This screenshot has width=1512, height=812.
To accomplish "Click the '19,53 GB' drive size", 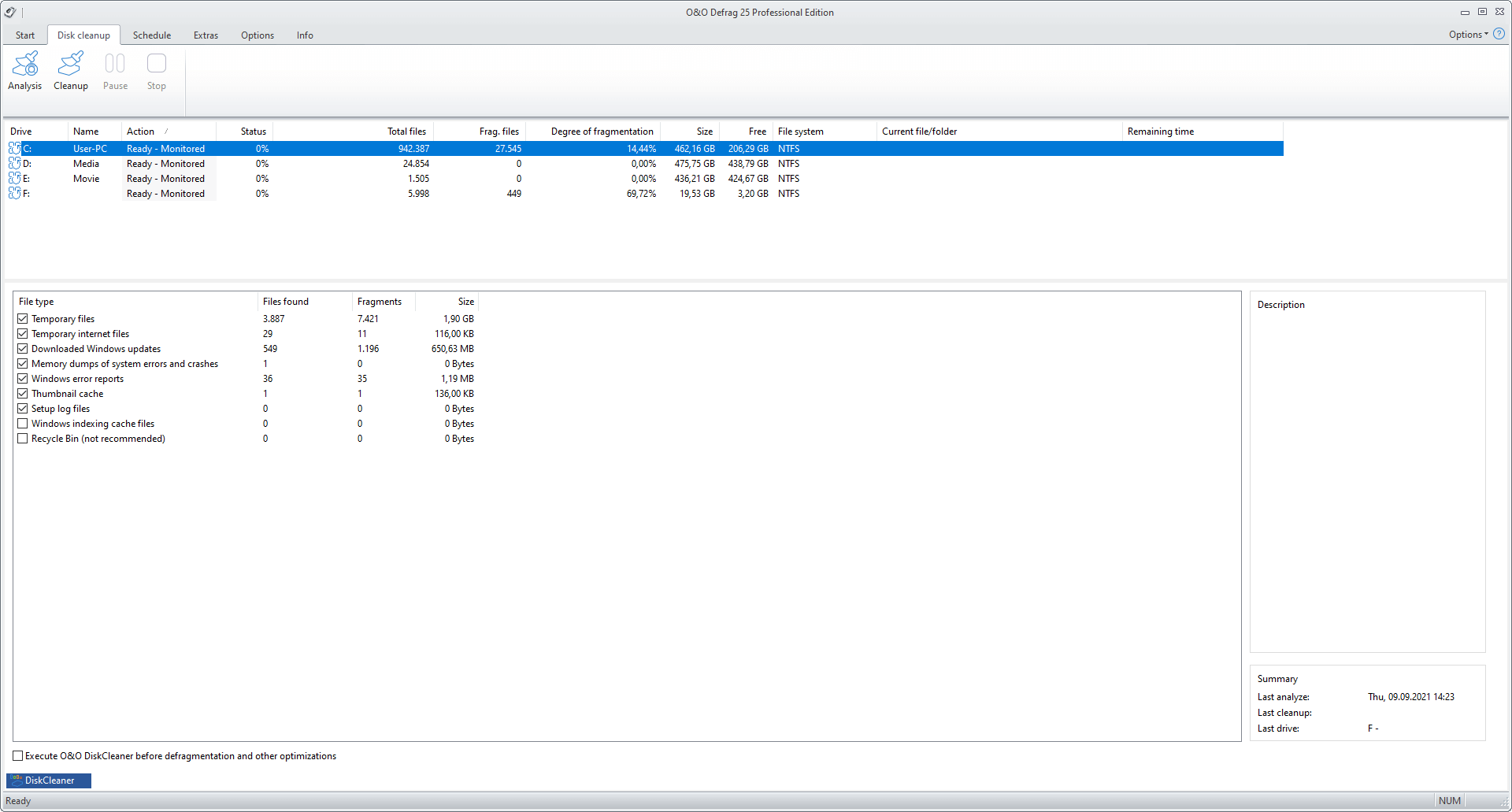I will click(697, 193).
